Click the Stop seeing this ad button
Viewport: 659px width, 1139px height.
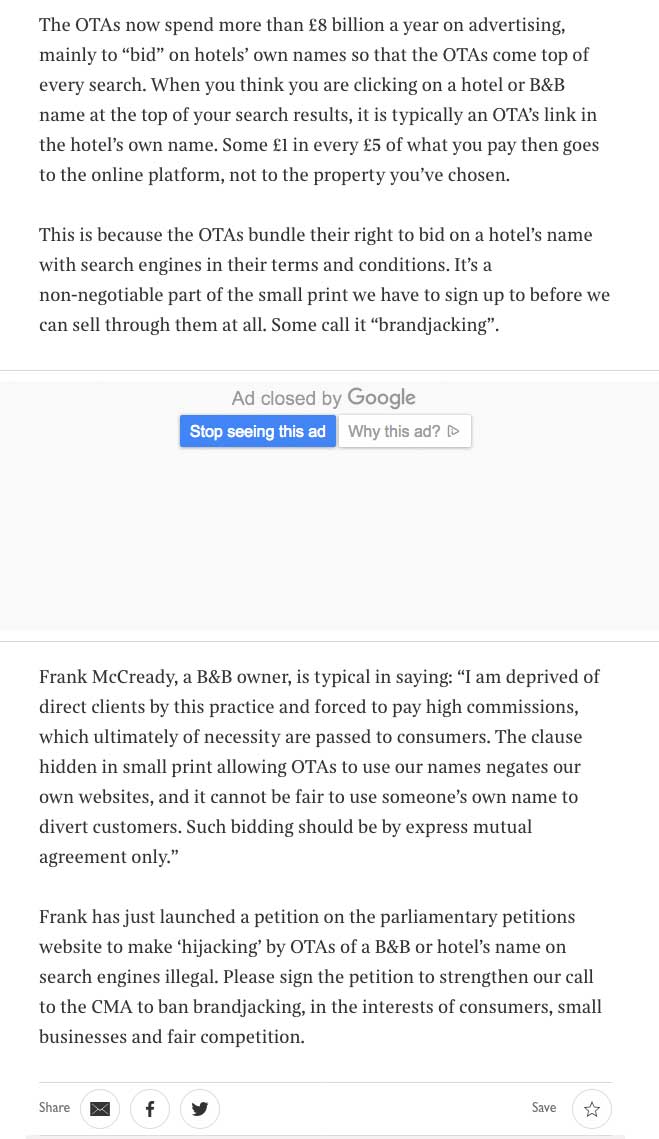coord(258,431)
